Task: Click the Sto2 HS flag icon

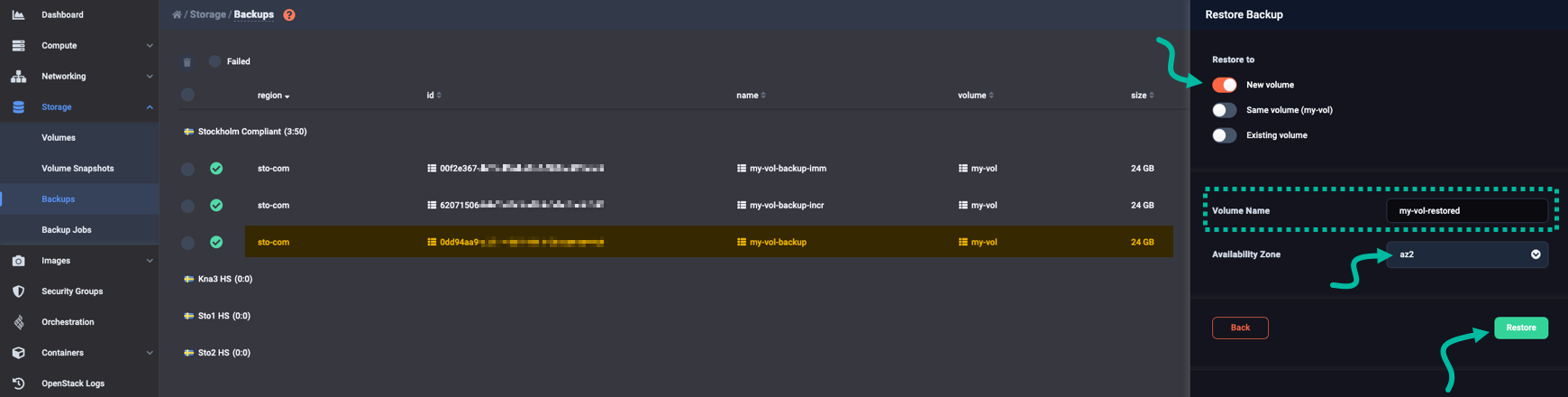Action: pos(189,354)
